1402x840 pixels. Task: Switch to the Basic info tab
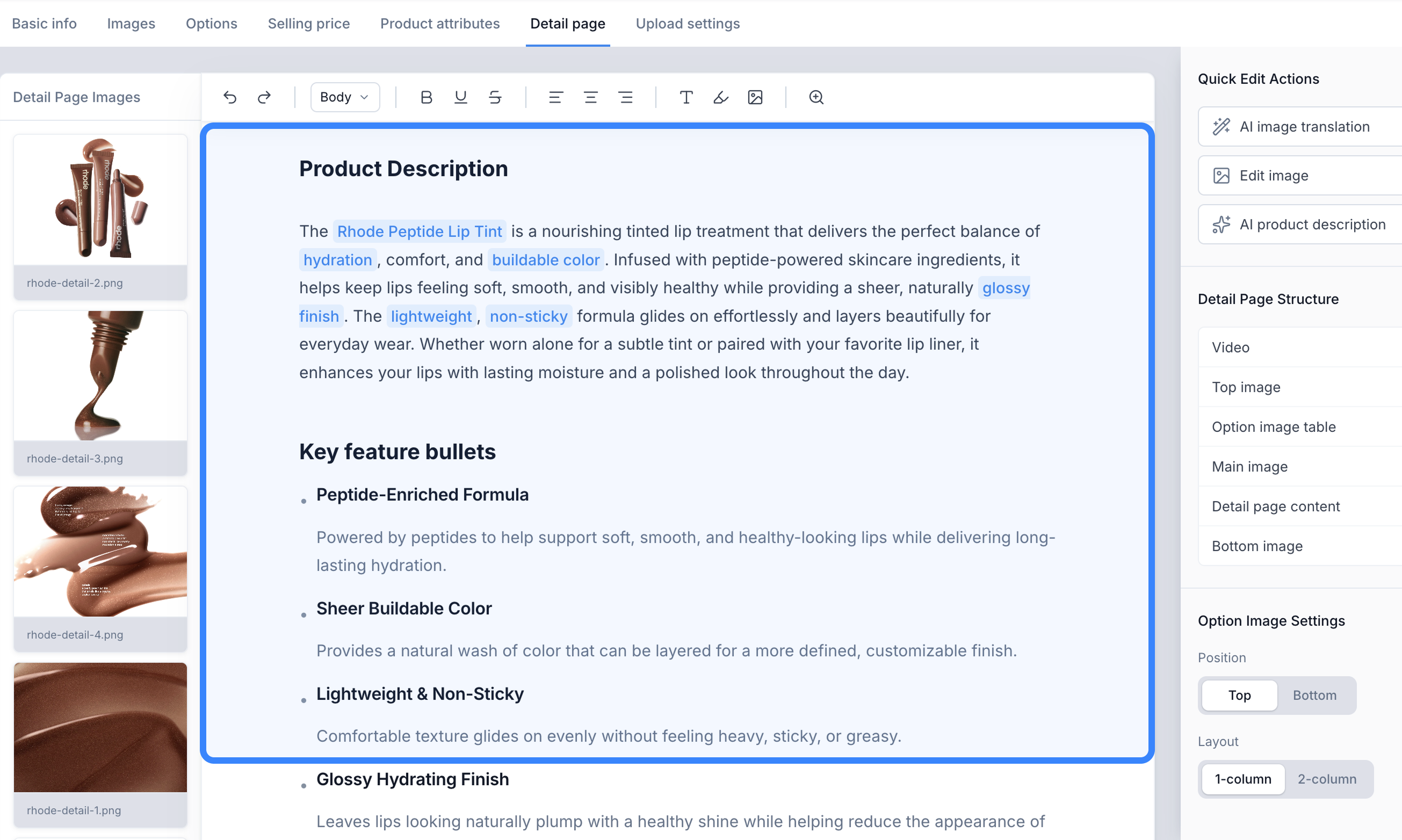pos(44,23)
